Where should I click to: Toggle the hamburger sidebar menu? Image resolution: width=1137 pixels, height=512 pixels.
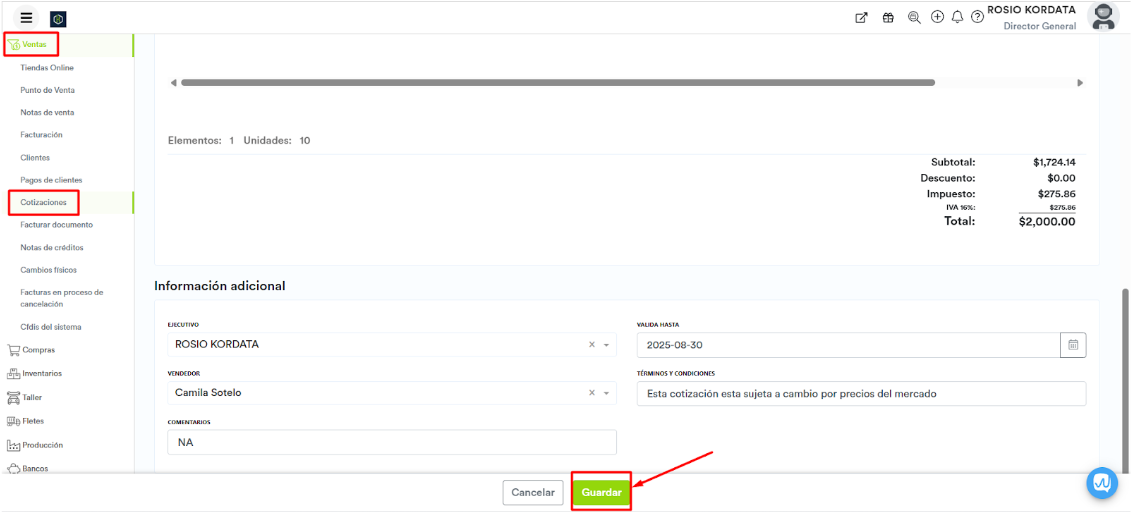point(26,18)
